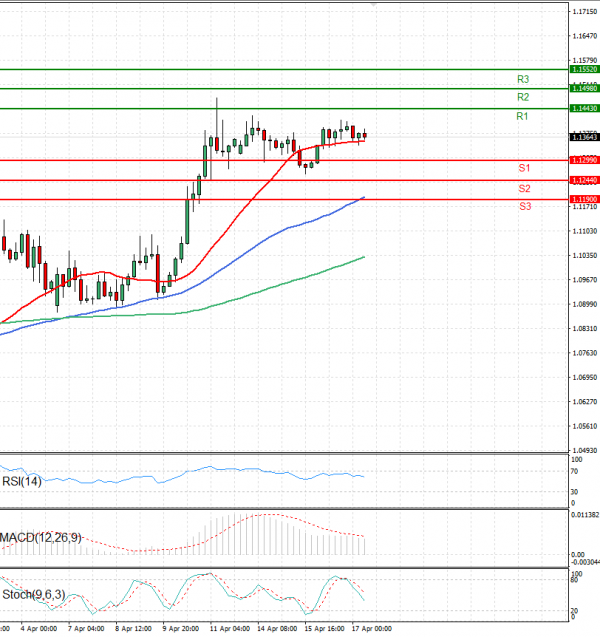Click the current price 1.13643 marker
The image size is (600, 637).
pyautogui.click(x=583, y=137)
